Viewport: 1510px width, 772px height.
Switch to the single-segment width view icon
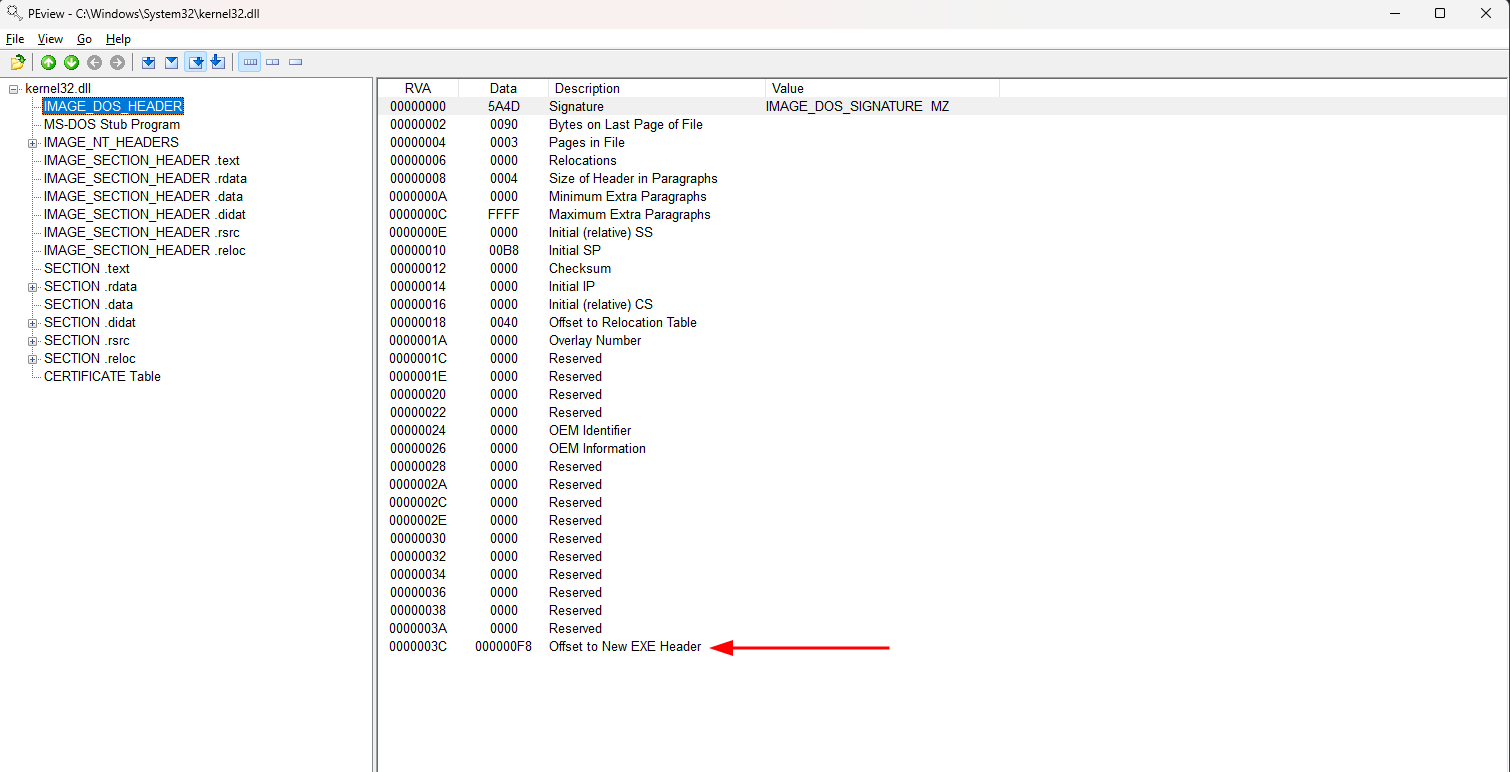tap(296, 63)
